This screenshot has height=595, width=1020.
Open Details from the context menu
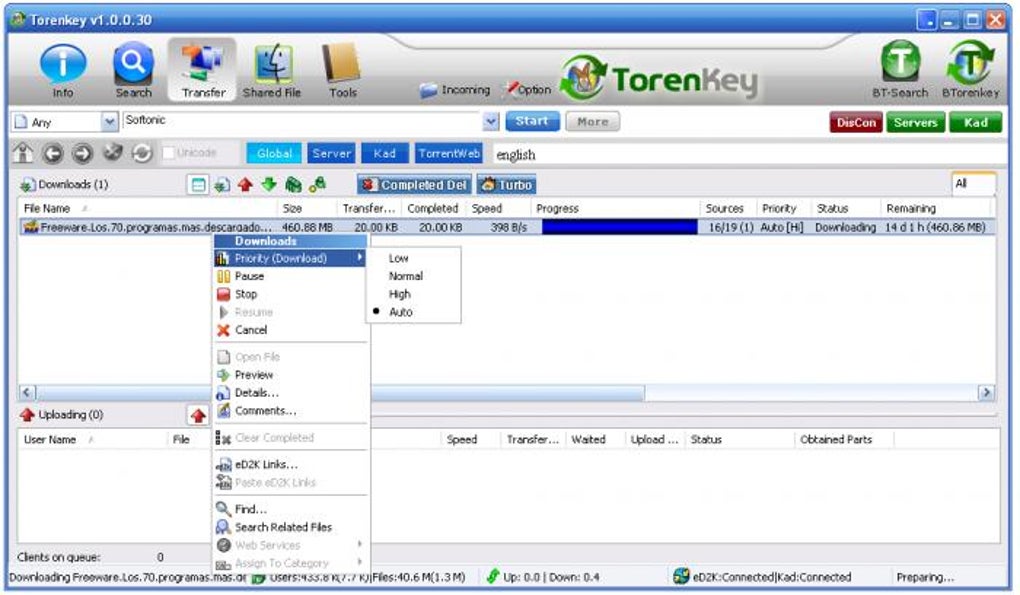[x=290, y=393]
